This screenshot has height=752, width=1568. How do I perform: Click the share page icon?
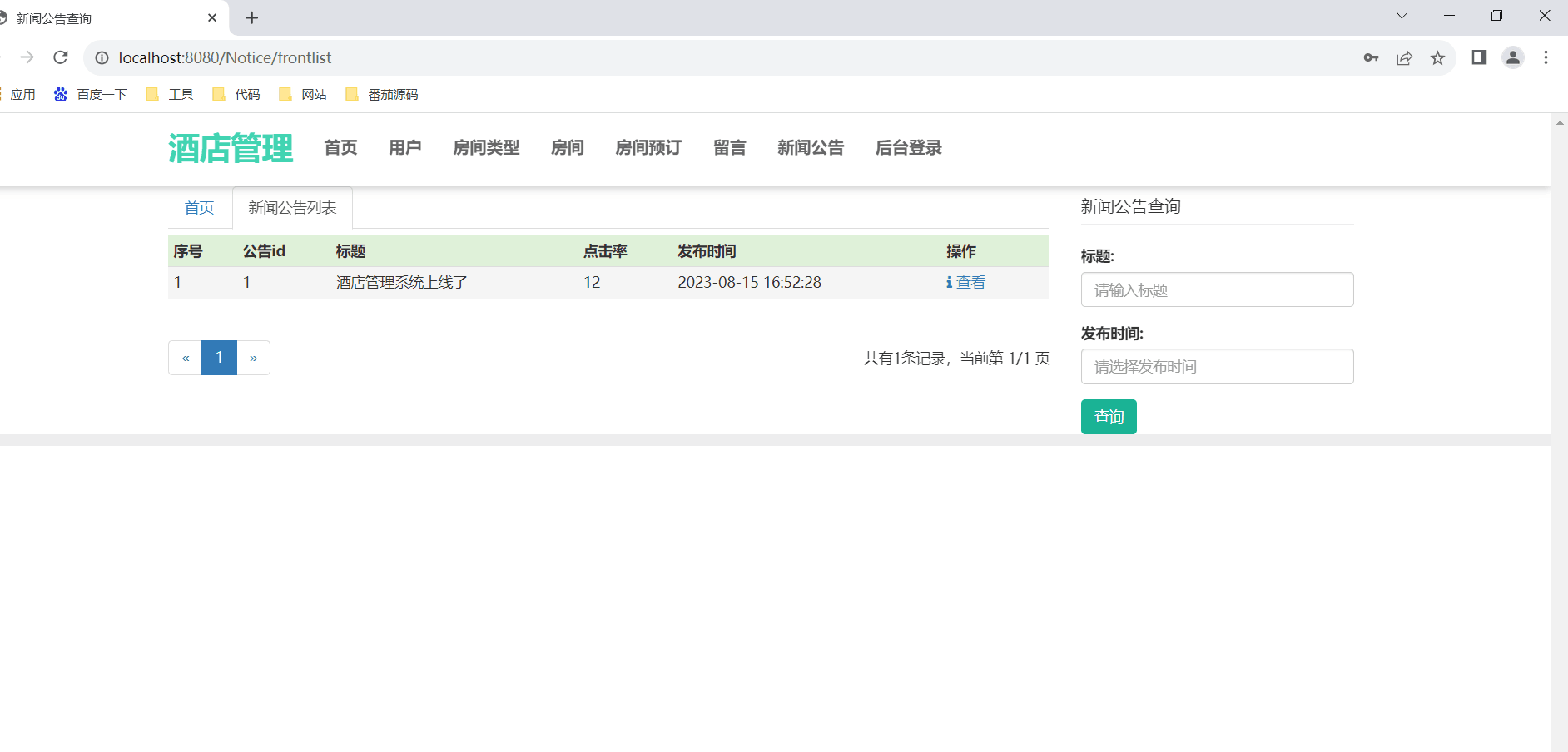coord(1404,57)
